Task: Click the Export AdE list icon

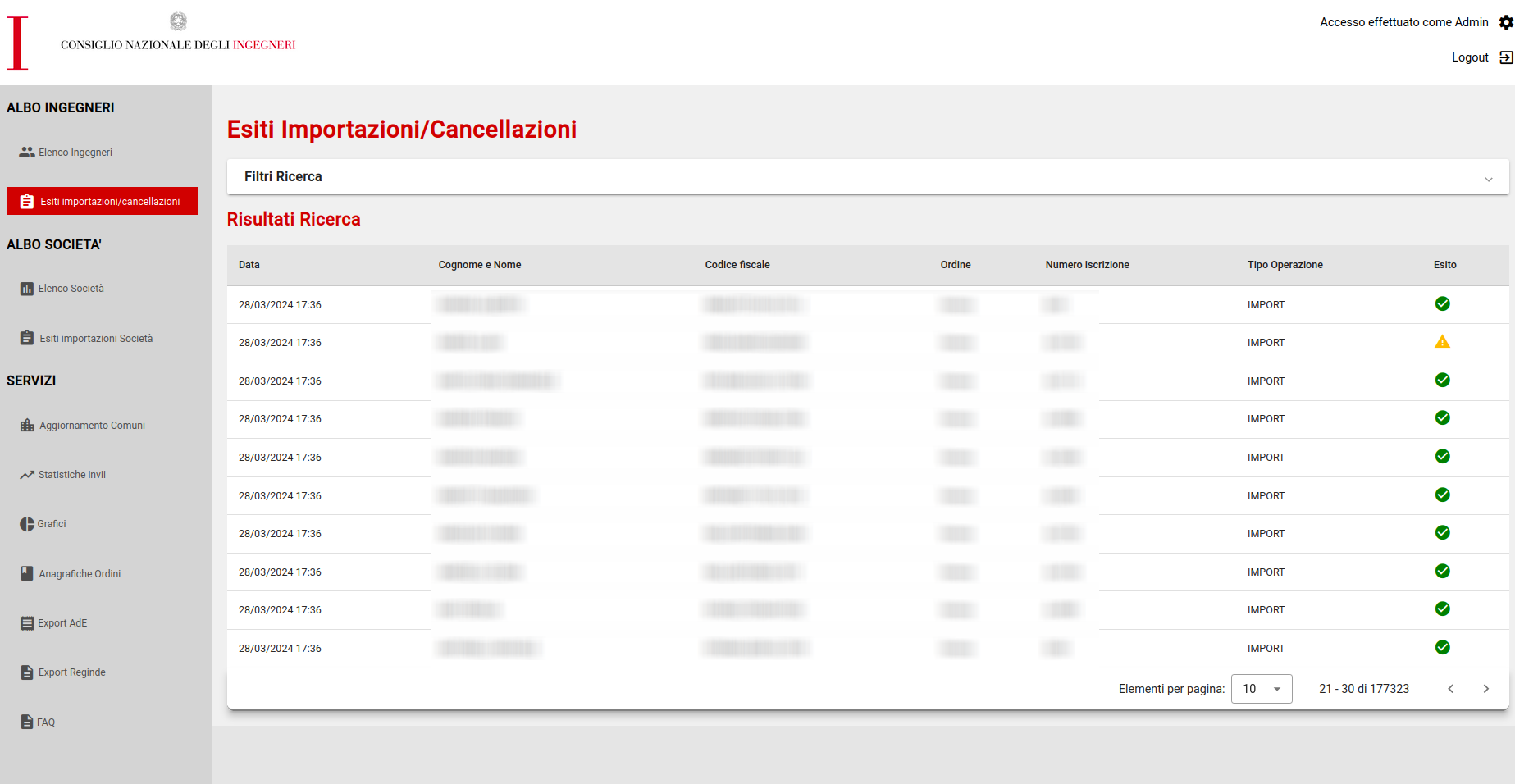Action: coord(27,623)
